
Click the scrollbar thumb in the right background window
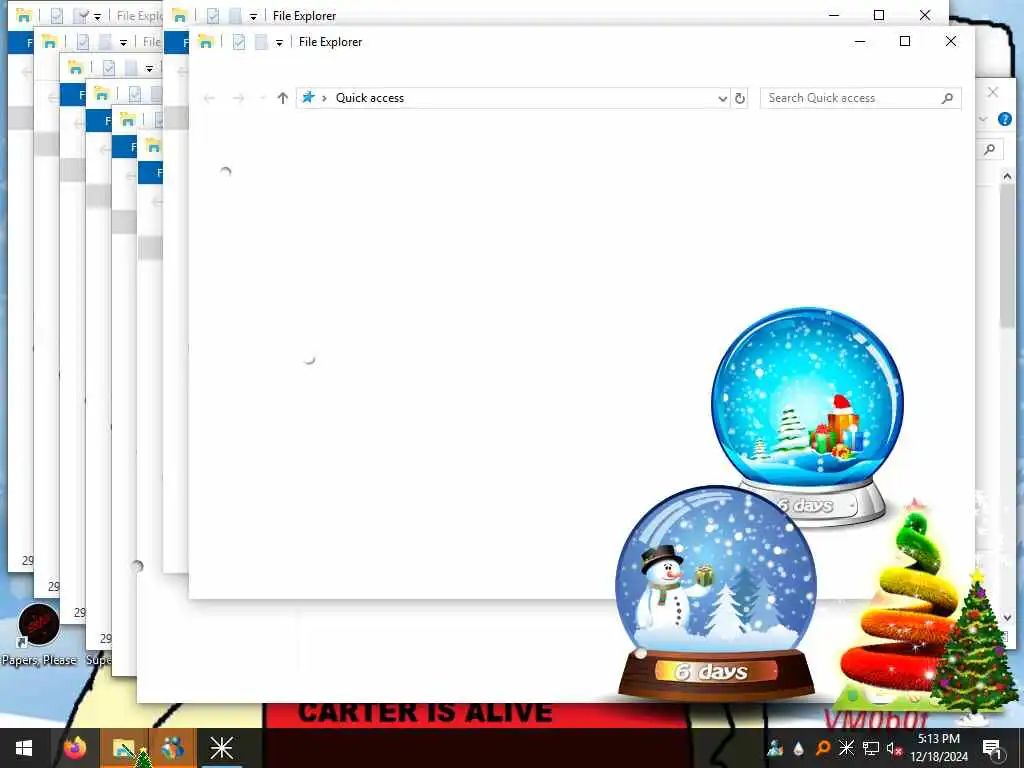(1007, 256)
